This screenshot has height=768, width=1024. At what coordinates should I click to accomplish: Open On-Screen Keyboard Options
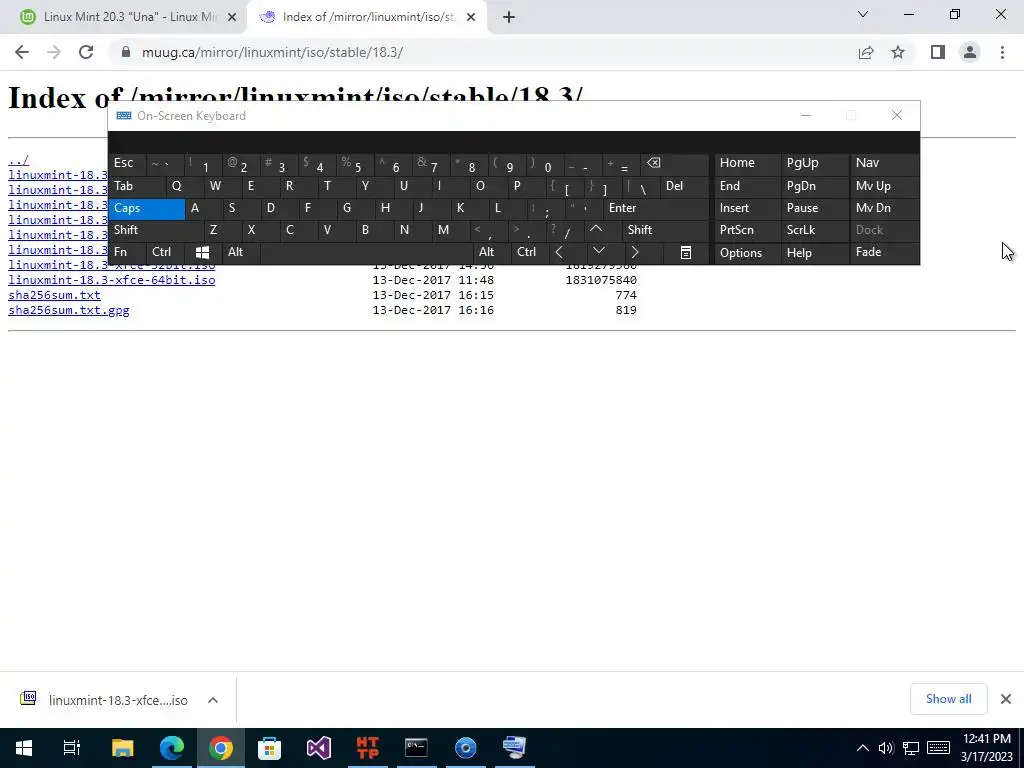[x=748, y=253]
